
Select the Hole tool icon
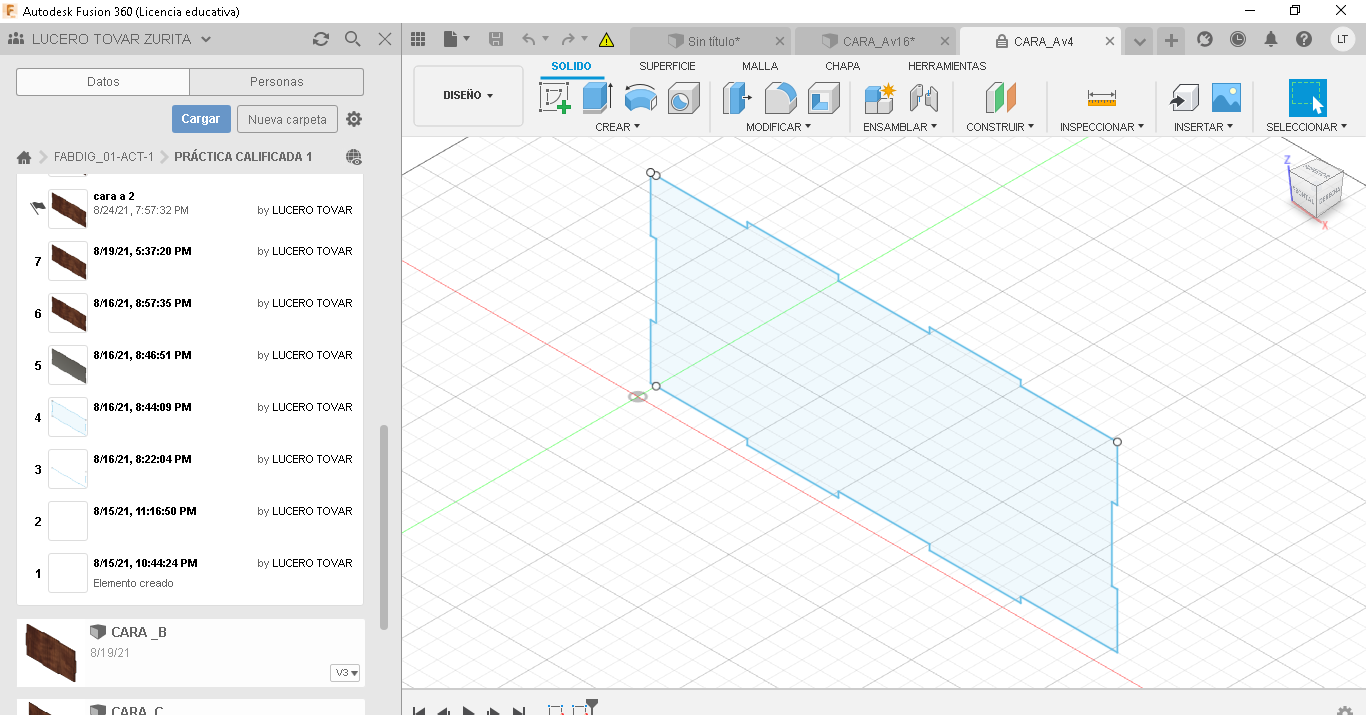tap(683, 98)
